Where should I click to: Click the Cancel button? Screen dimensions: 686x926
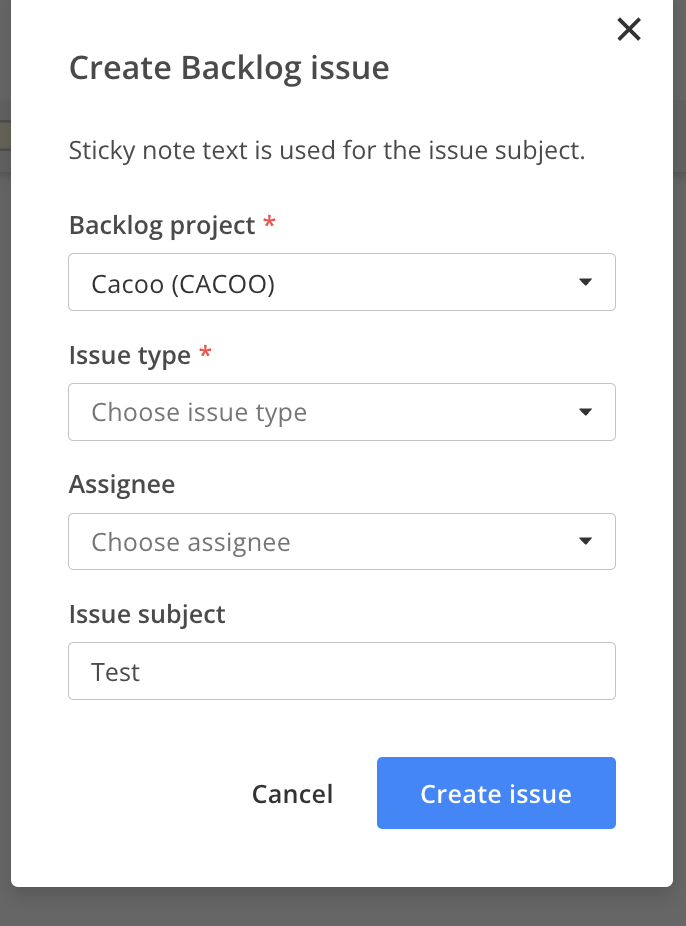click(292, 794)
